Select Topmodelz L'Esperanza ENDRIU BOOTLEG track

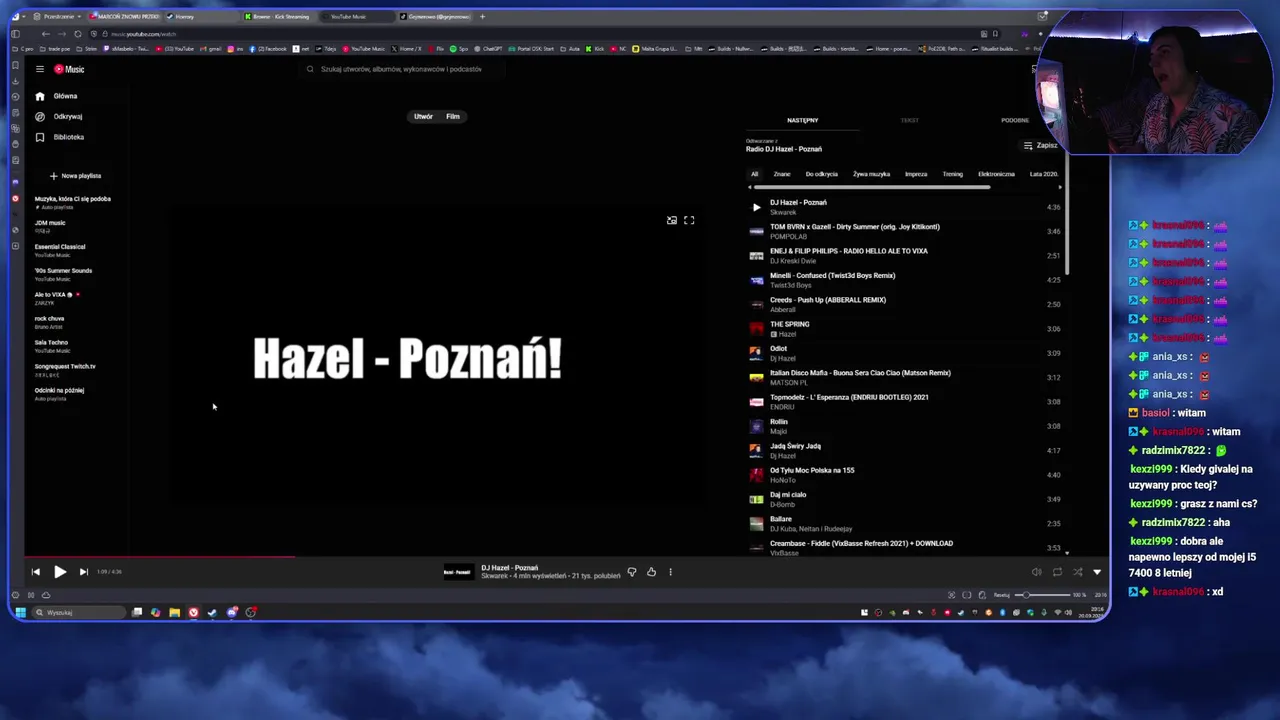[x=905, y=401]
